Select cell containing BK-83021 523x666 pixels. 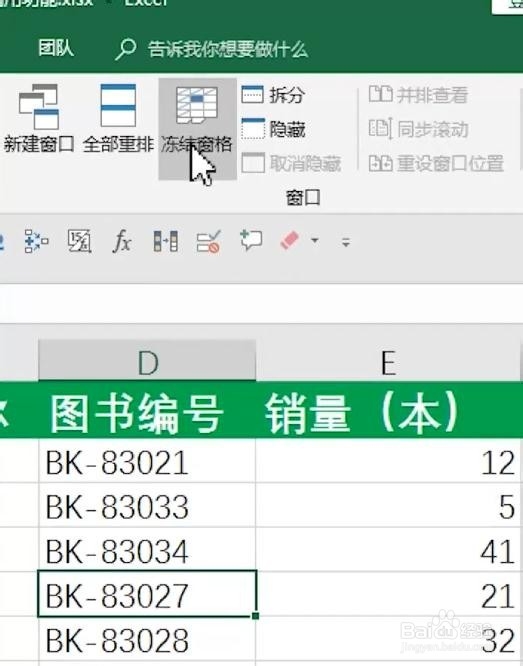tap(147, 461)
